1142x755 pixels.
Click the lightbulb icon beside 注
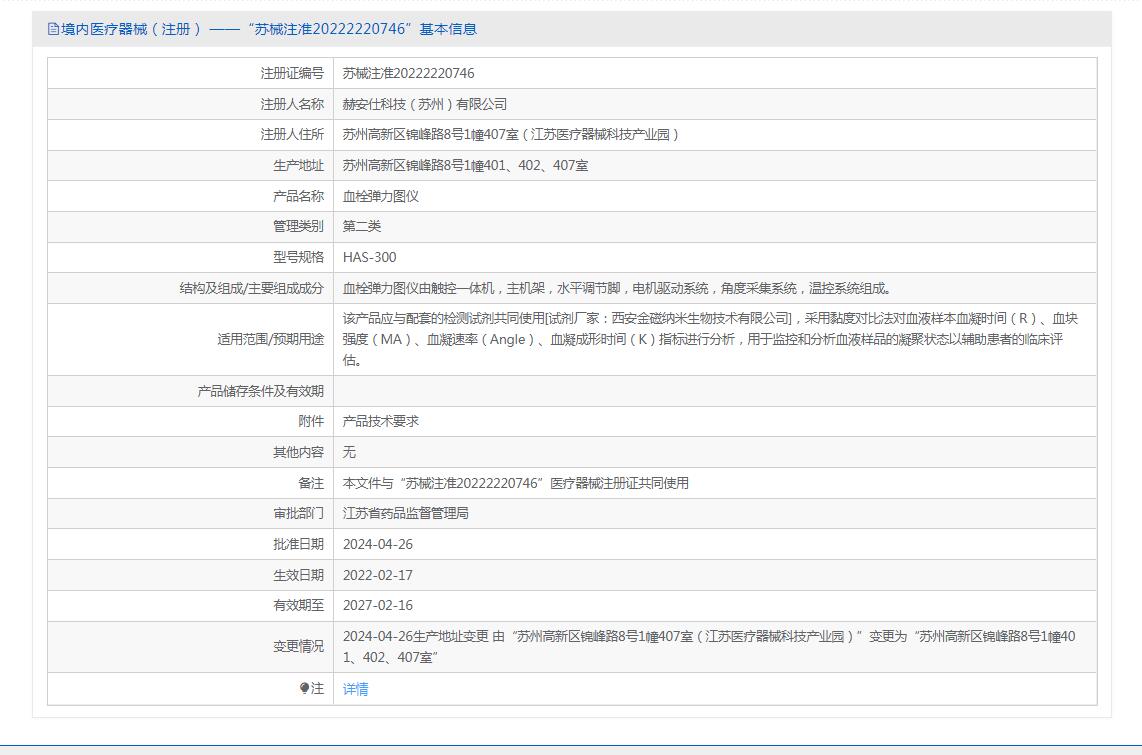tap(305, 688)
